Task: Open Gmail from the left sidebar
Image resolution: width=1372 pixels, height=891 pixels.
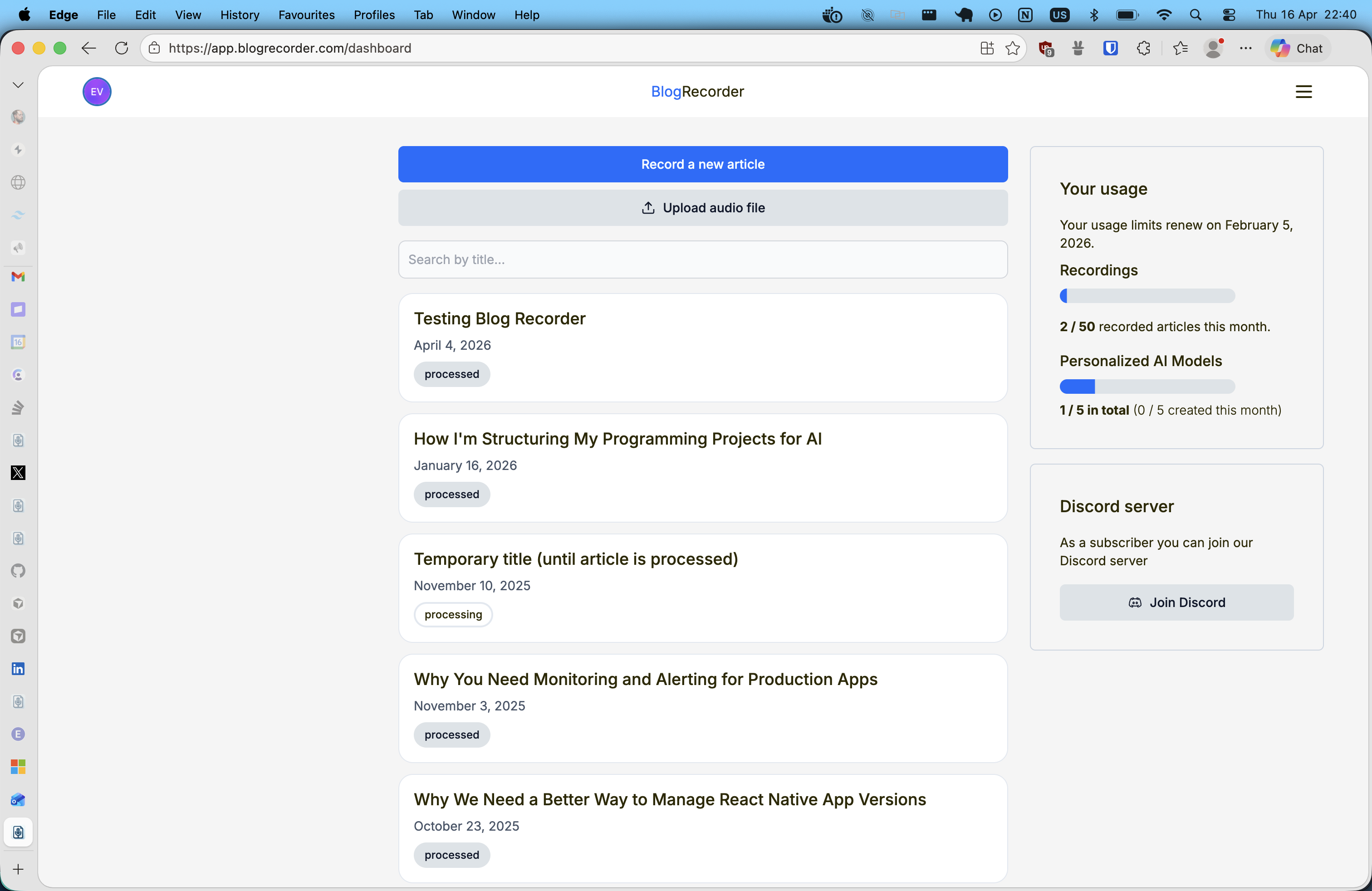Action: click(x=18, y=277)
